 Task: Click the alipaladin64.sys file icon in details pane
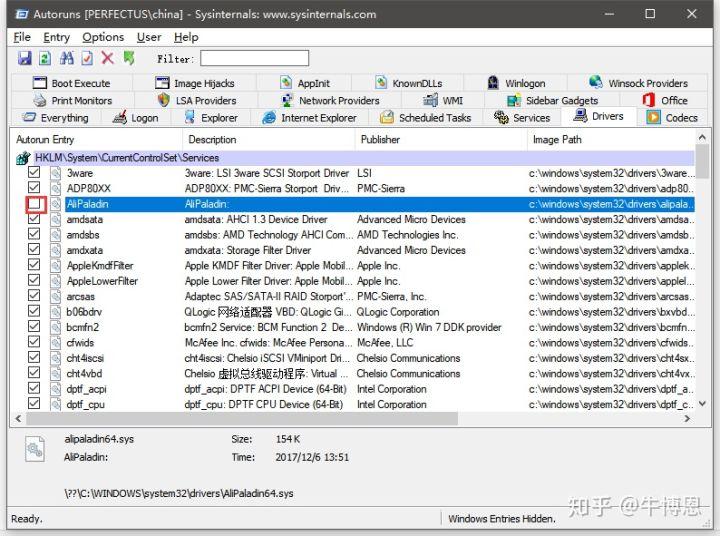pos(35,449)
